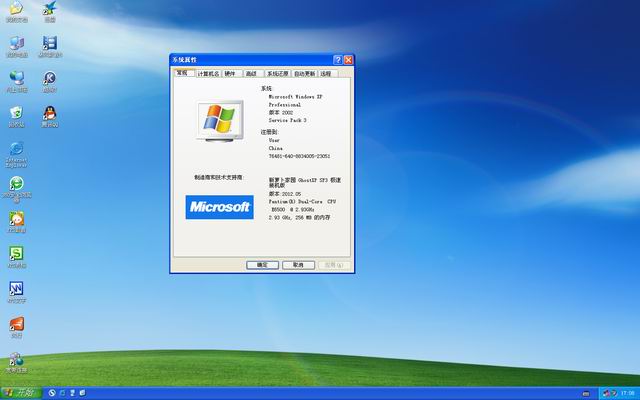This screenshot has height=400, width=640.
Task: Launch the green S spreadsheet shortcut
Action: pos(17,257)
